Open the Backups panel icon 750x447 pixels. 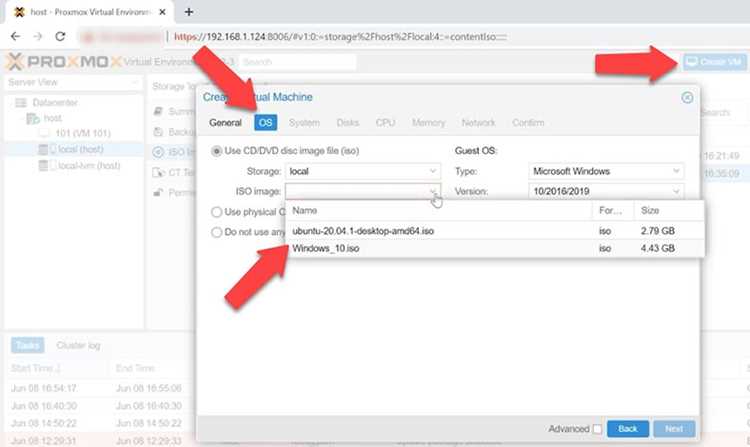coord(158,132)
